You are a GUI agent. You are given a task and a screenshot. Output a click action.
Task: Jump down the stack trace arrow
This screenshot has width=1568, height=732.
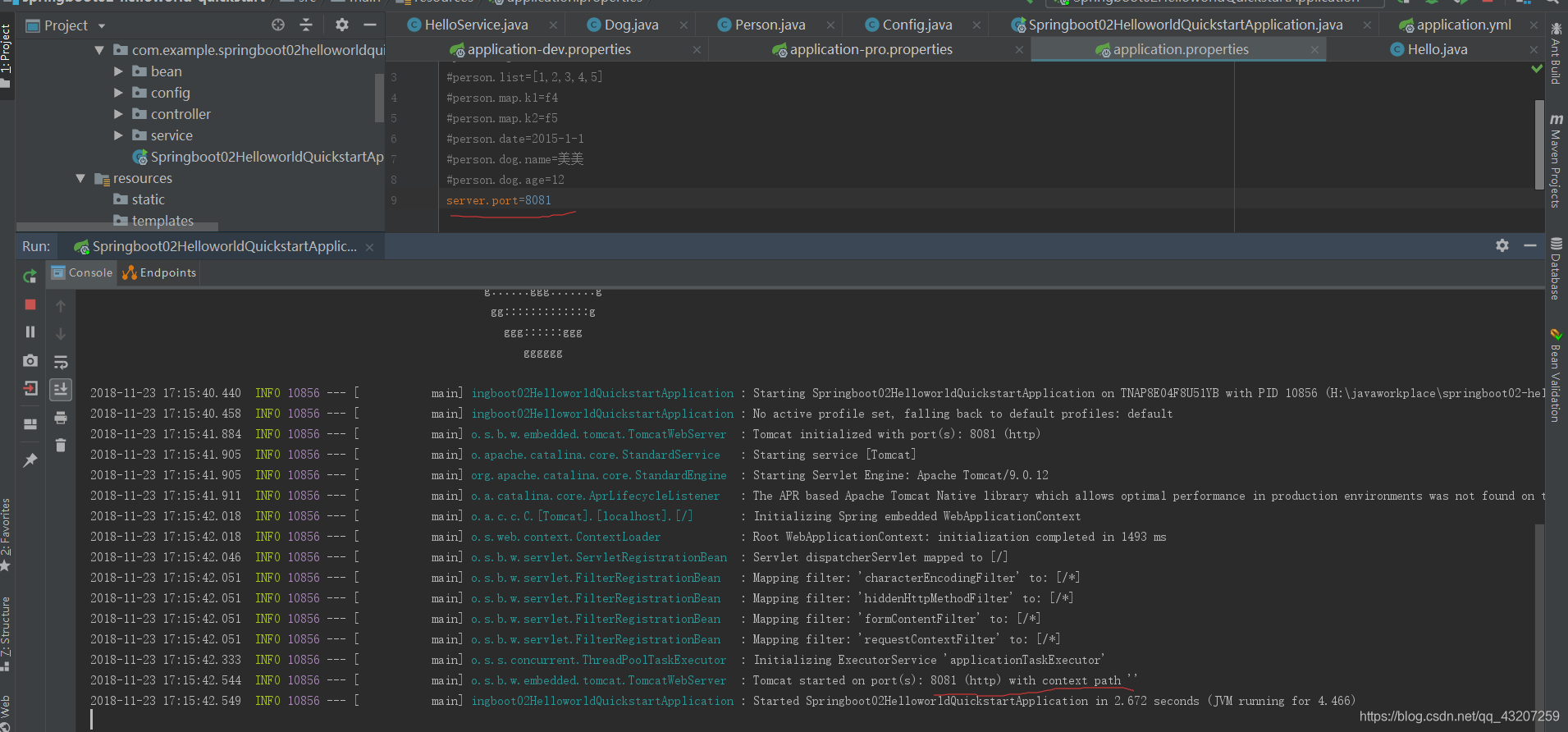coord(61,334)
